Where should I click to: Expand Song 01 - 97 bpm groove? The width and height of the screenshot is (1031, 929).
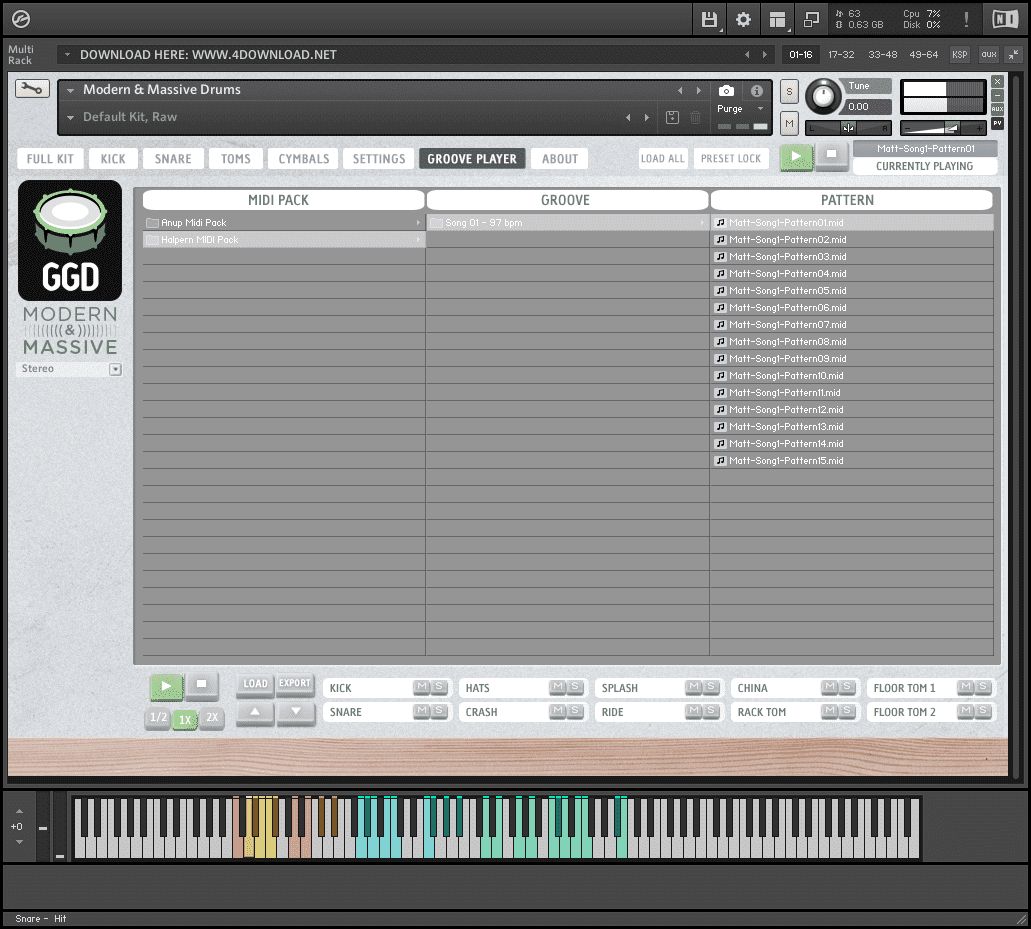coord(567,223)
